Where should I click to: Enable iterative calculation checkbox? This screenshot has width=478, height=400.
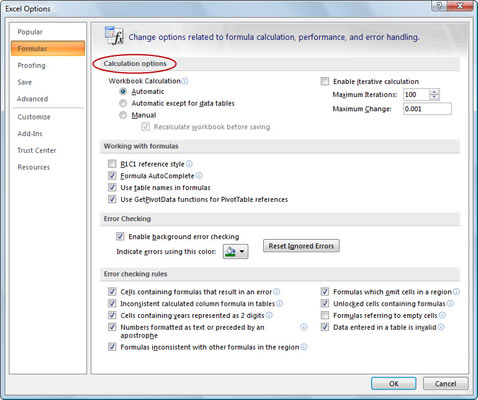[x=325, y=81]
